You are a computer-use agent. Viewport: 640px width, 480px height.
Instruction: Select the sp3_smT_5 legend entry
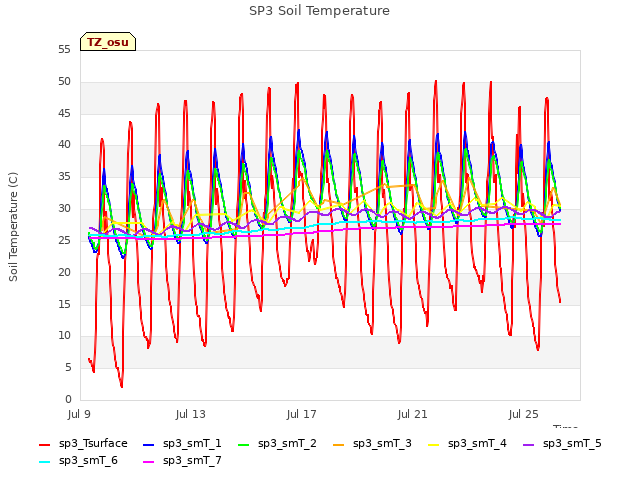point(562,444)
